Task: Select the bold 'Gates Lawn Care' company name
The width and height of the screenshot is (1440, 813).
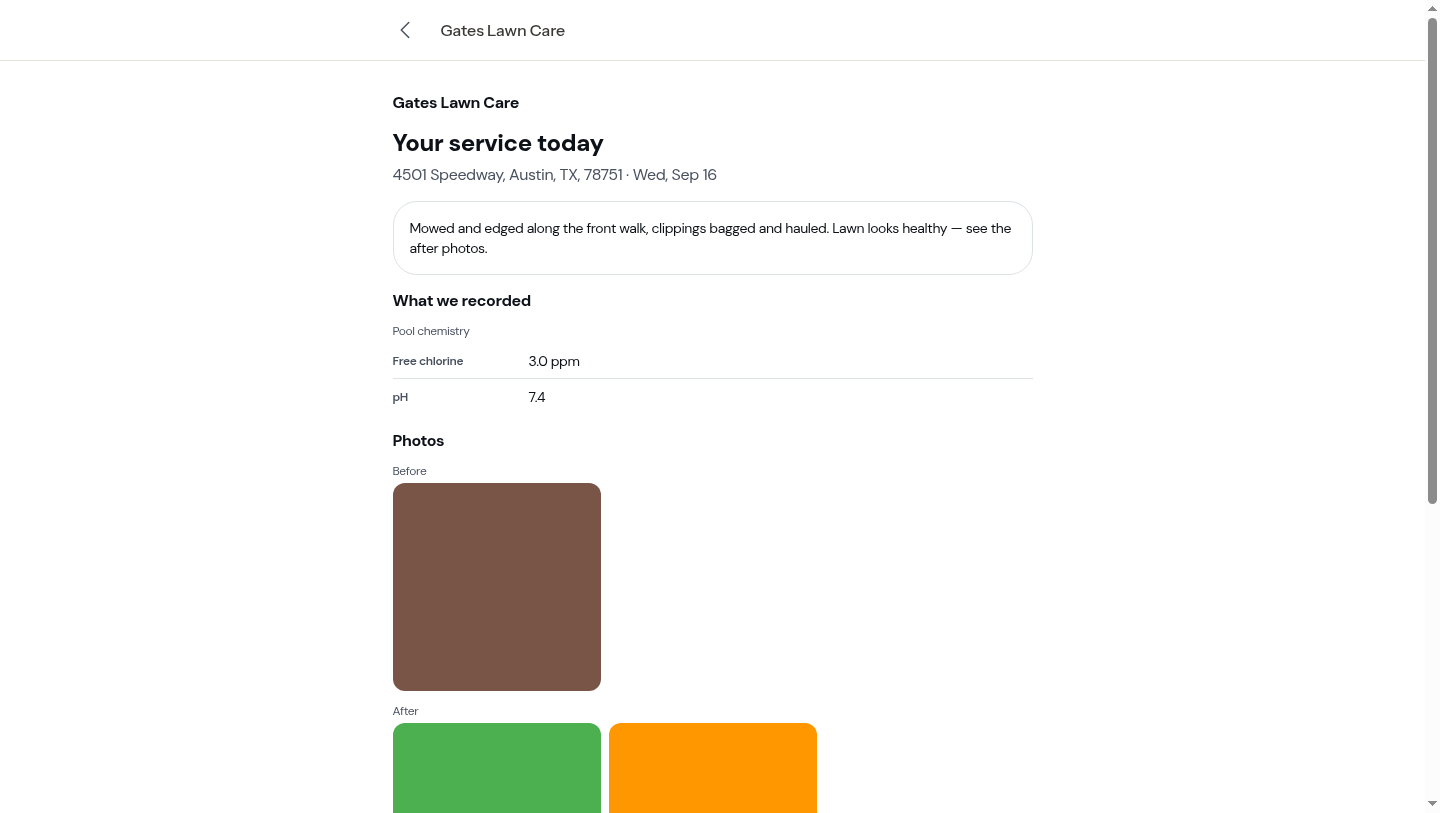Action: coord(456,103)
